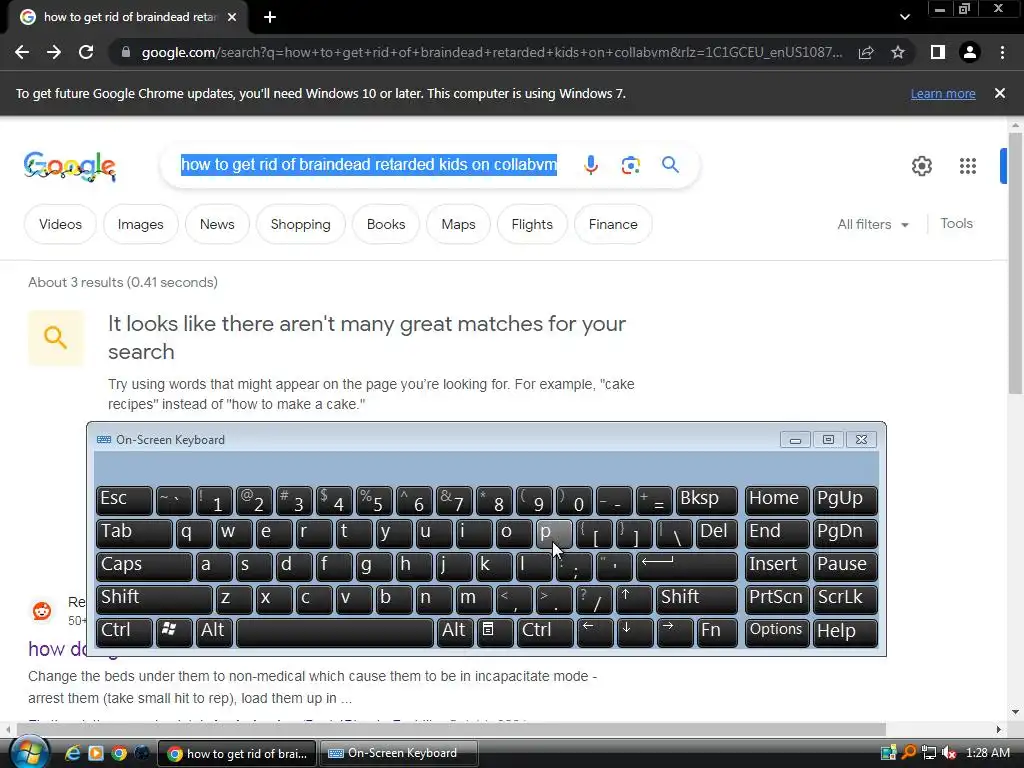Viewport: 1024px width, 768px height.
Task: Open Google settings gear icon
Action: (x=921, y=166)
